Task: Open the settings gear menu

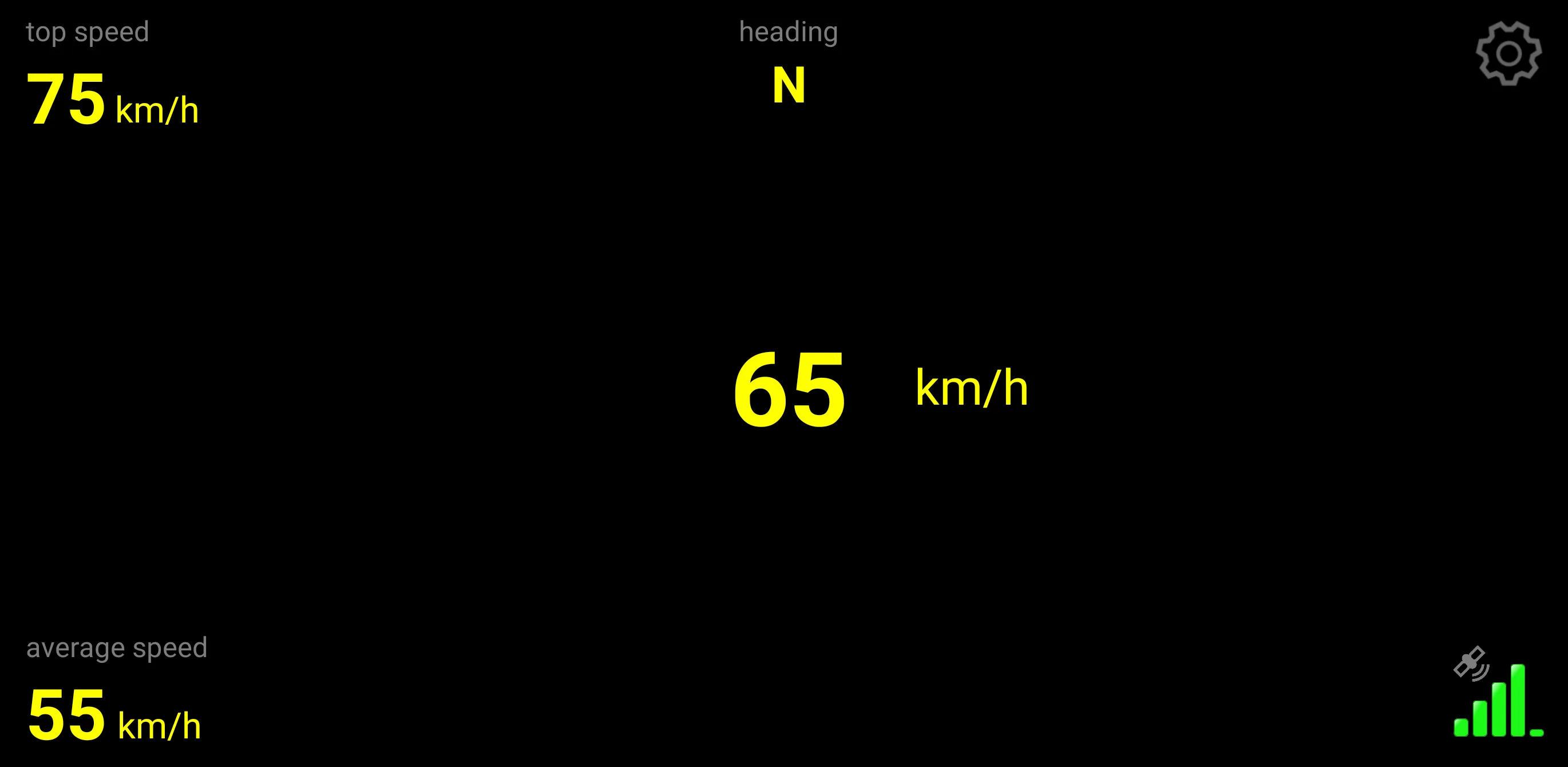Action: [1511, 56]
